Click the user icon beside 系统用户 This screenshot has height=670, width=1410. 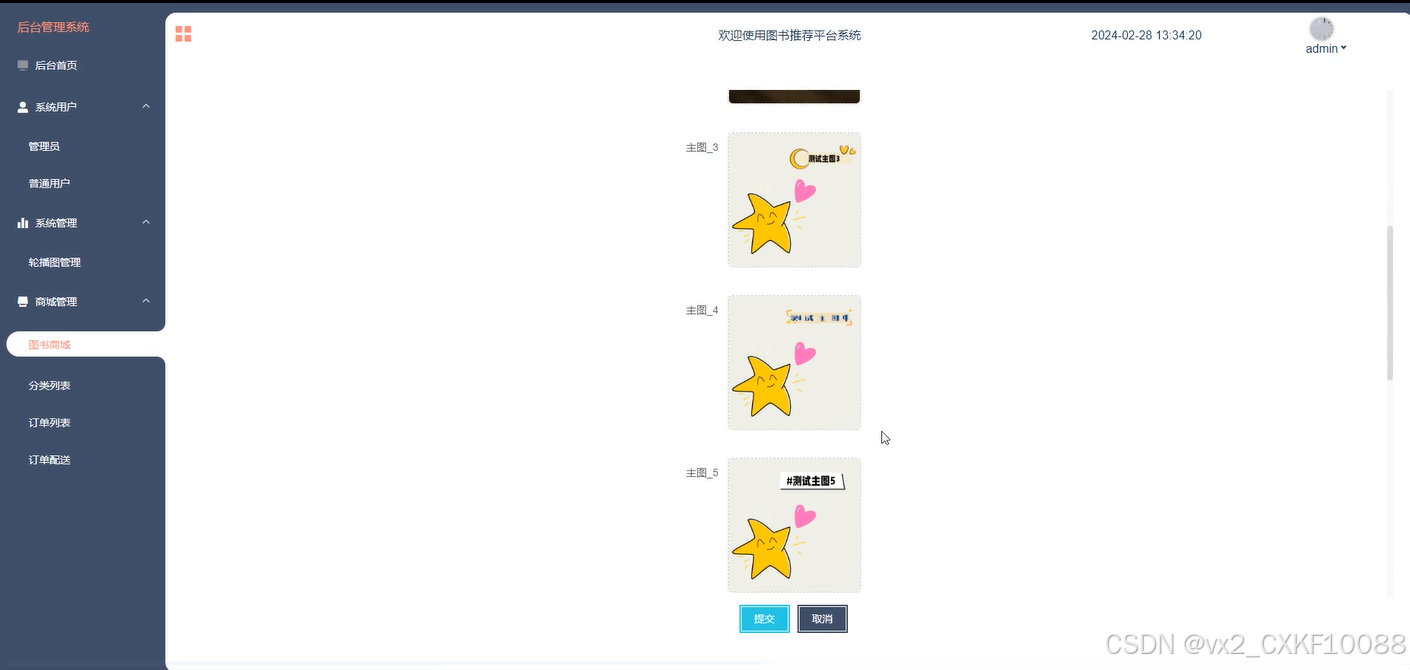[23, 107]
